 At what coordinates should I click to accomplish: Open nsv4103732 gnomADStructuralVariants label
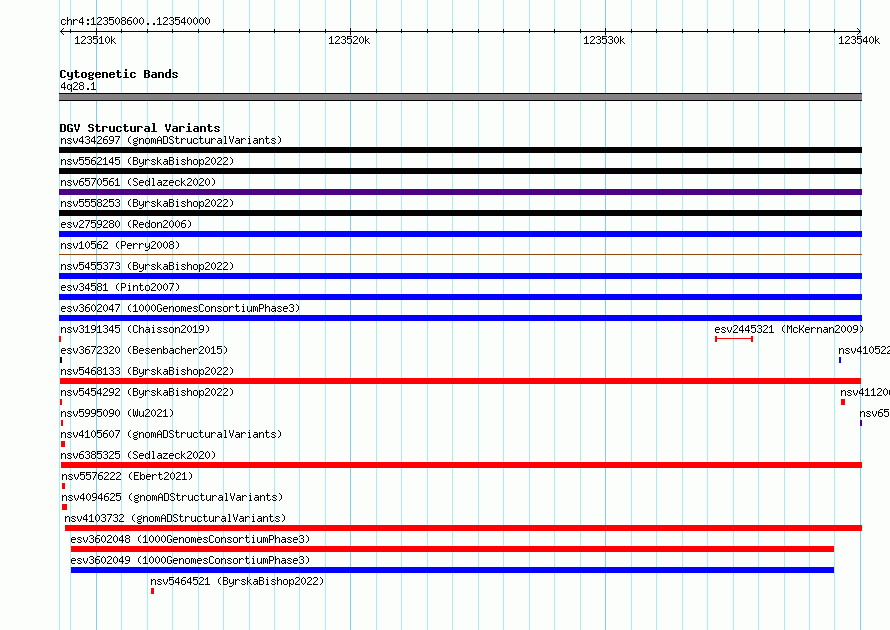(175, 518)
